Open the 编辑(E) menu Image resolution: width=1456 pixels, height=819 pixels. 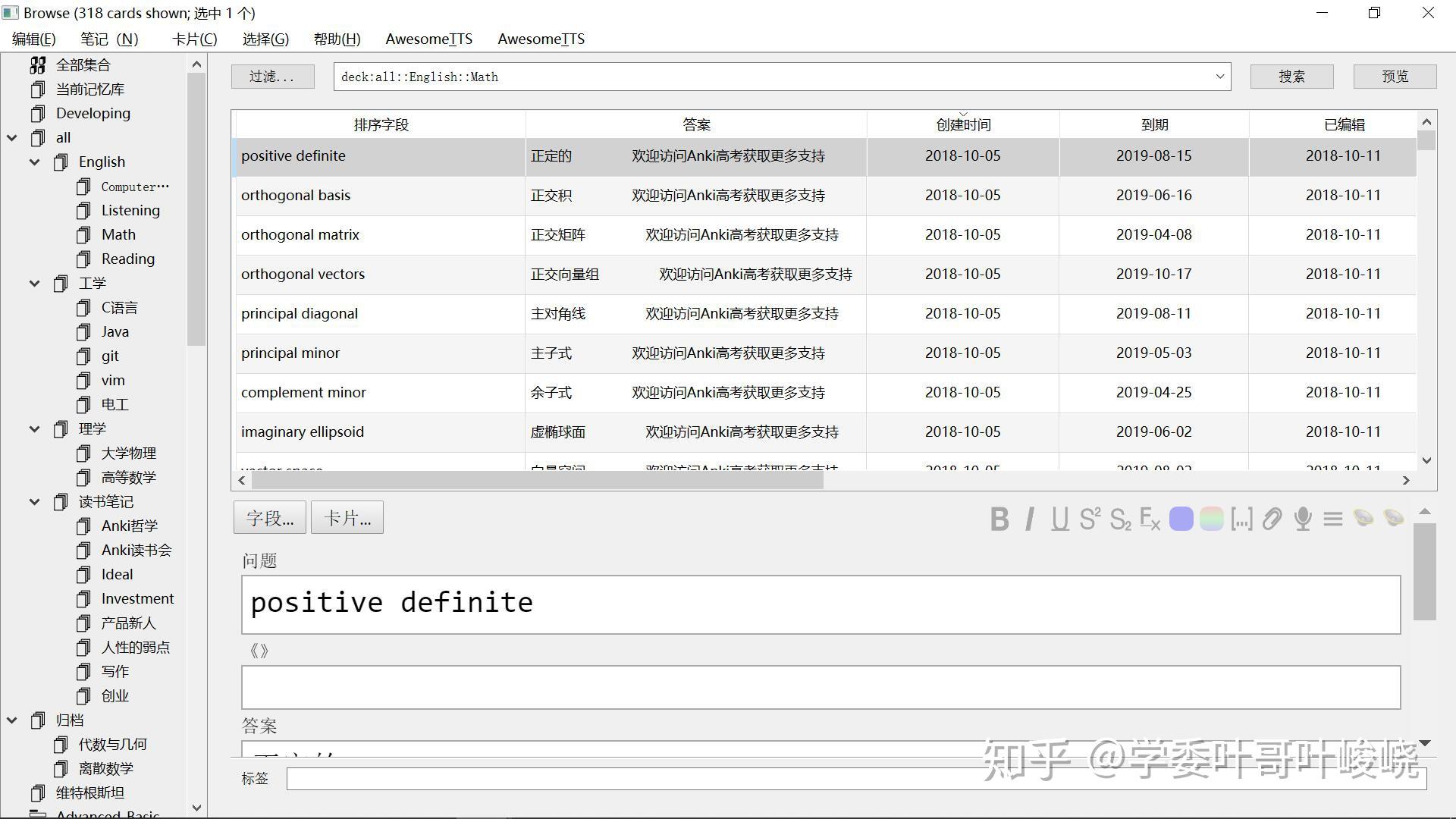pos(33,39)
